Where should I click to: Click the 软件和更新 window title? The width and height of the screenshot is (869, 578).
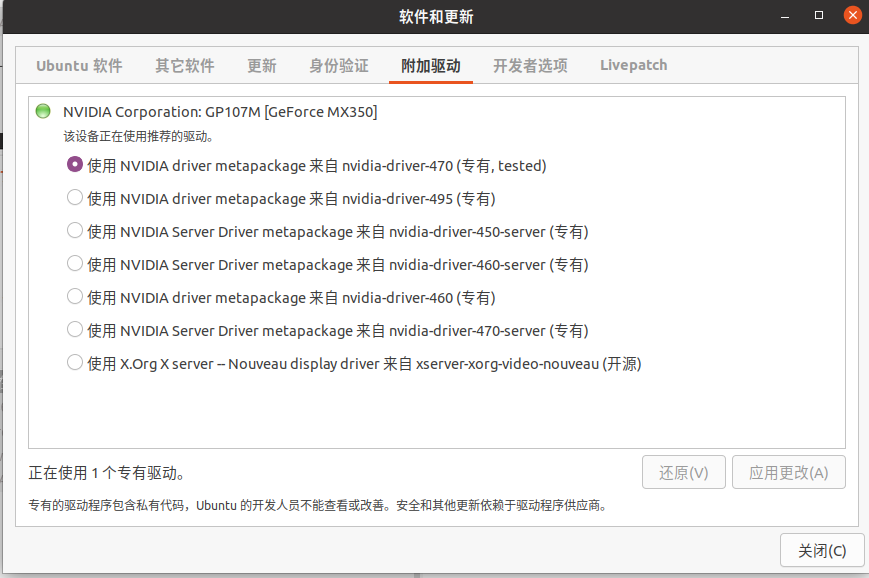point(436,17)
